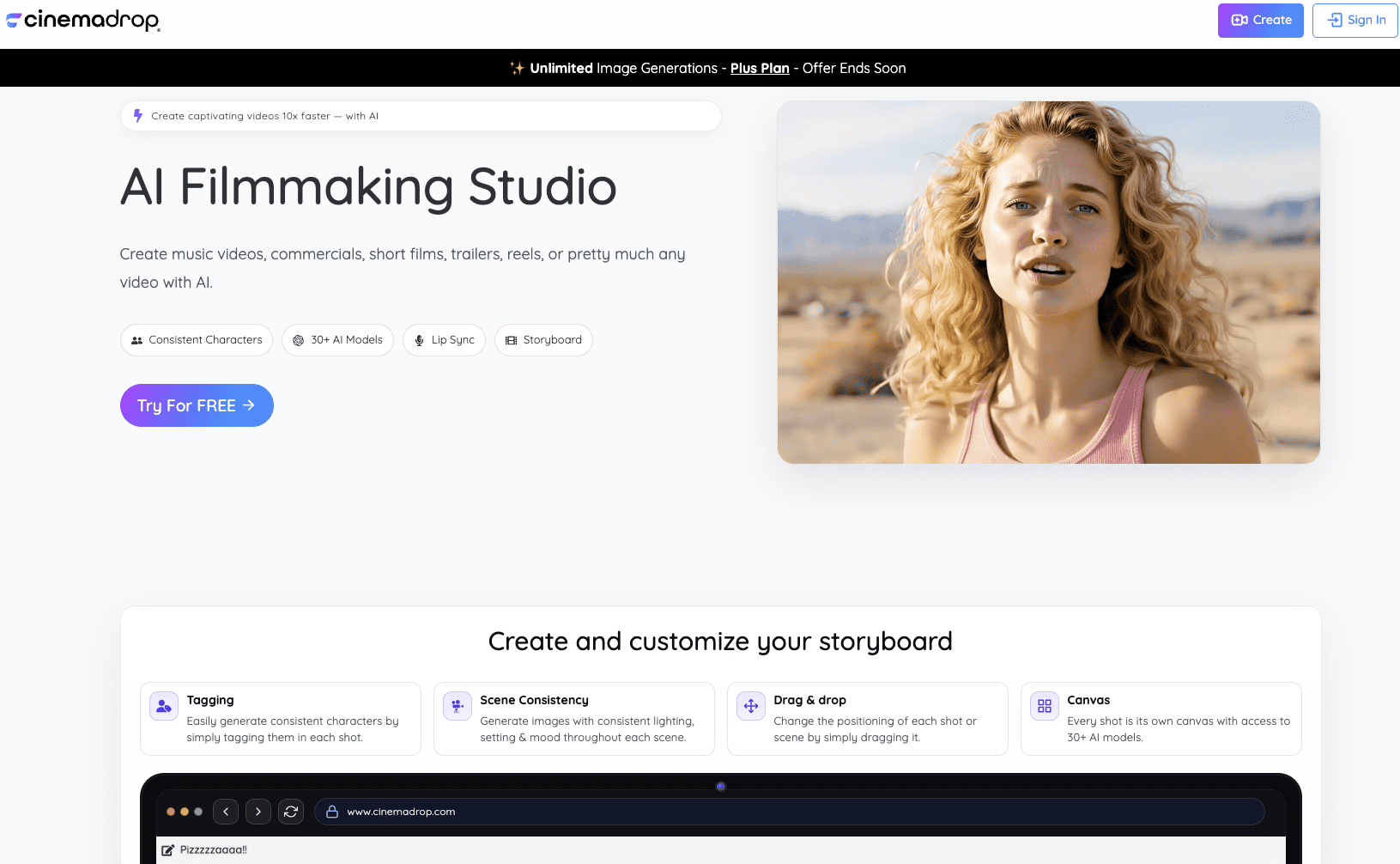This screenshot has height=864, width=1400.
Task: Click the cinemadrop logo
Action: [83, 20]
